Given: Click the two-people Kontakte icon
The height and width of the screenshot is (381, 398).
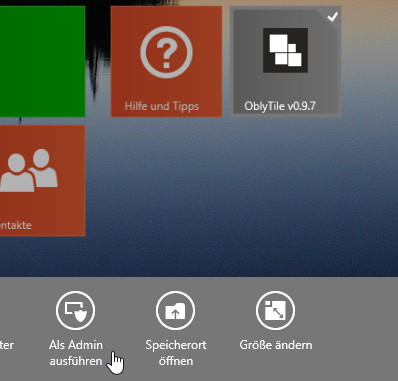Looking at the screenshot, I should 29,170.
